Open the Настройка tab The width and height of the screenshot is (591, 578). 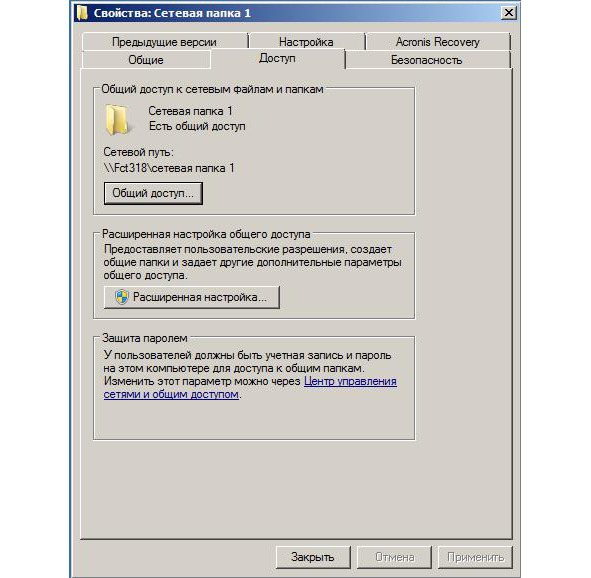[x=306, y=42]
